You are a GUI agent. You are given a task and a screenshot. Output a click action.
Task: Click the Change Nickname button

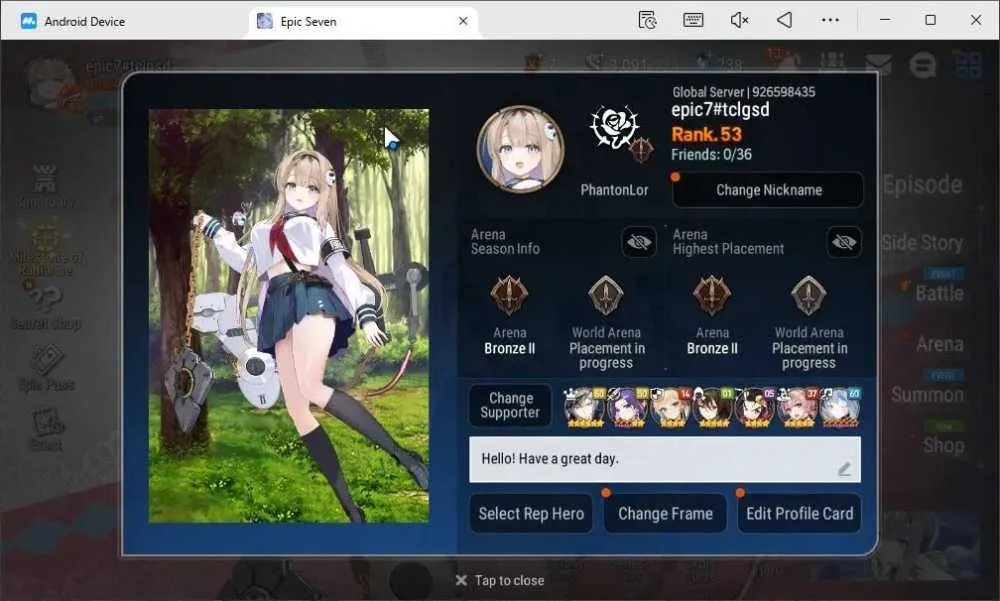768,189
